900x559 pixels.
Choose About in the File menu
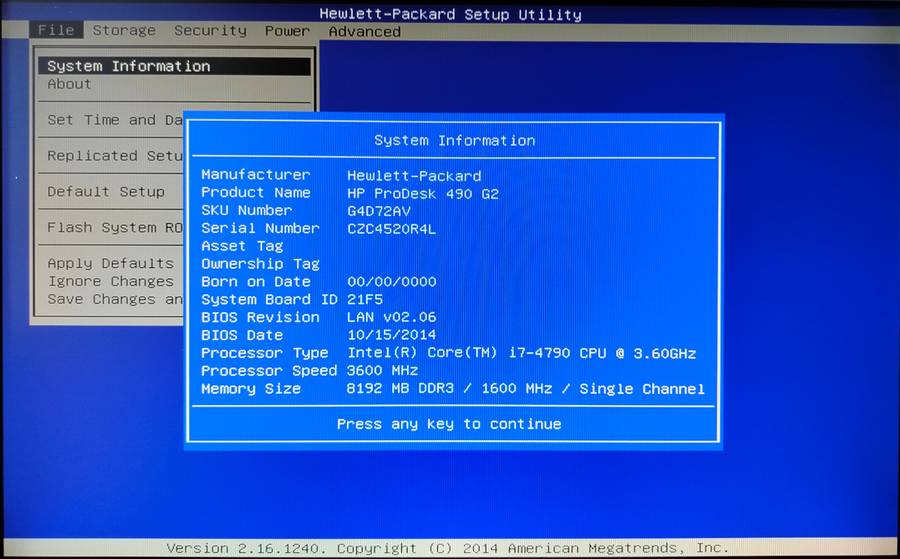click(x=69, y=84)
